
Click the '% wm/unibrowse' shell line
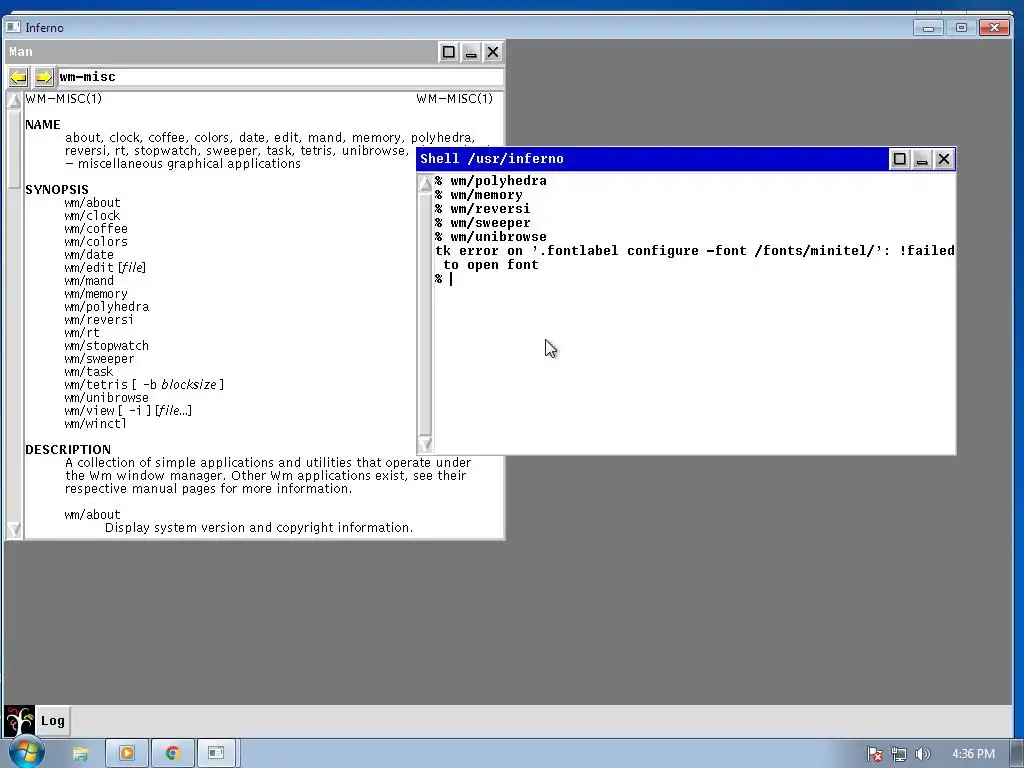(490, 237)
